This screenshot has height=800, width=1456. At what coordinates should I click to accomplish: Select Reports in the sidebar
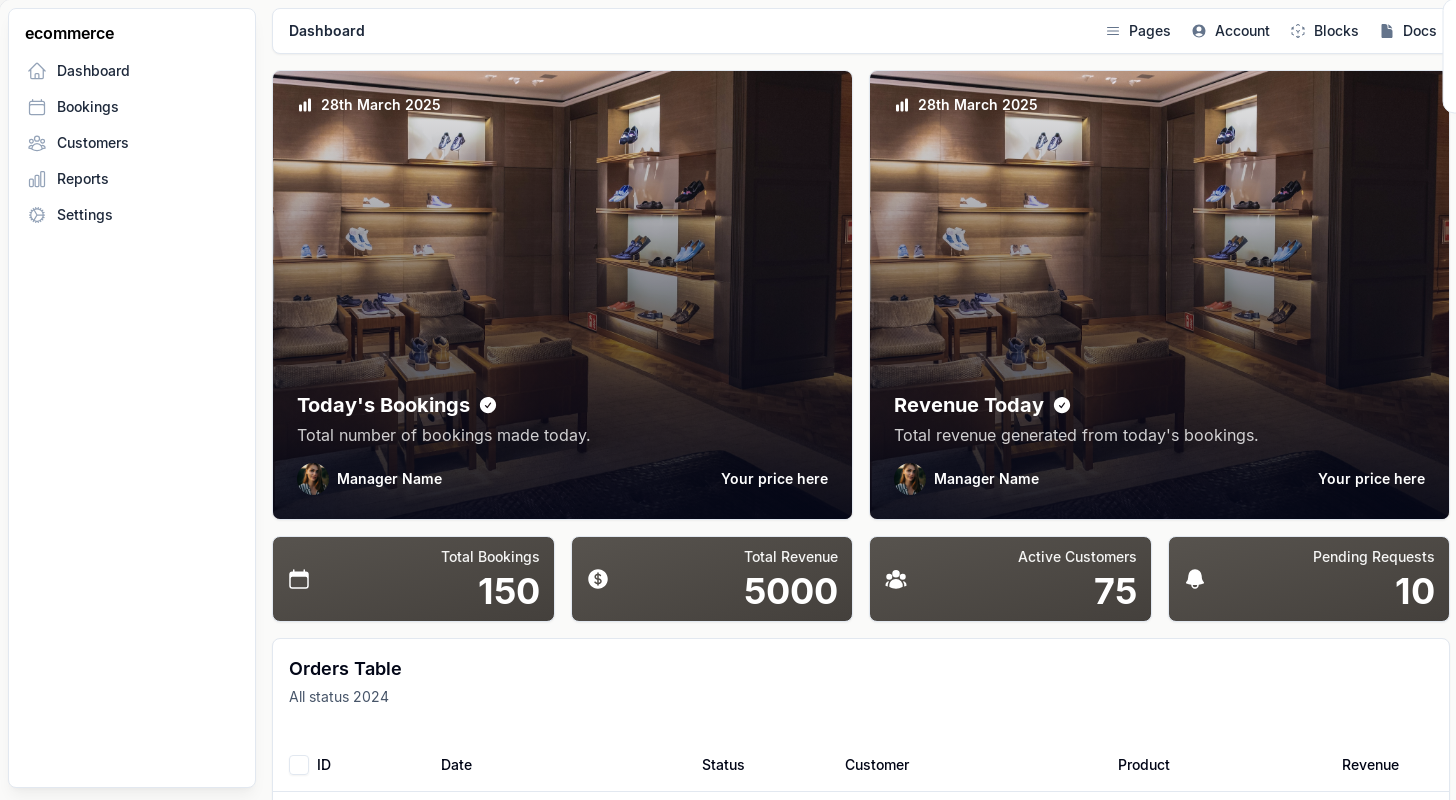pyautogui.click(x=83, y=179)
